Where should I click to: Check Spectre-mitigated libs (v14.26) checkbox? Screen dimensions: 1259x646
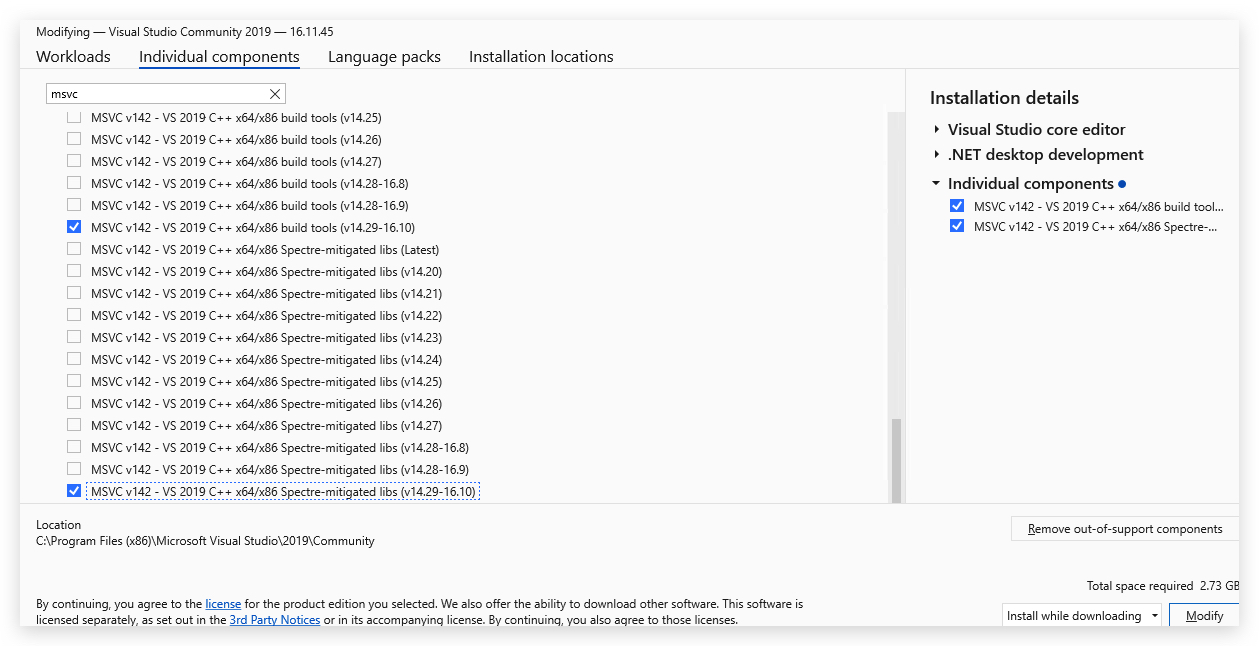pos(74,404)
